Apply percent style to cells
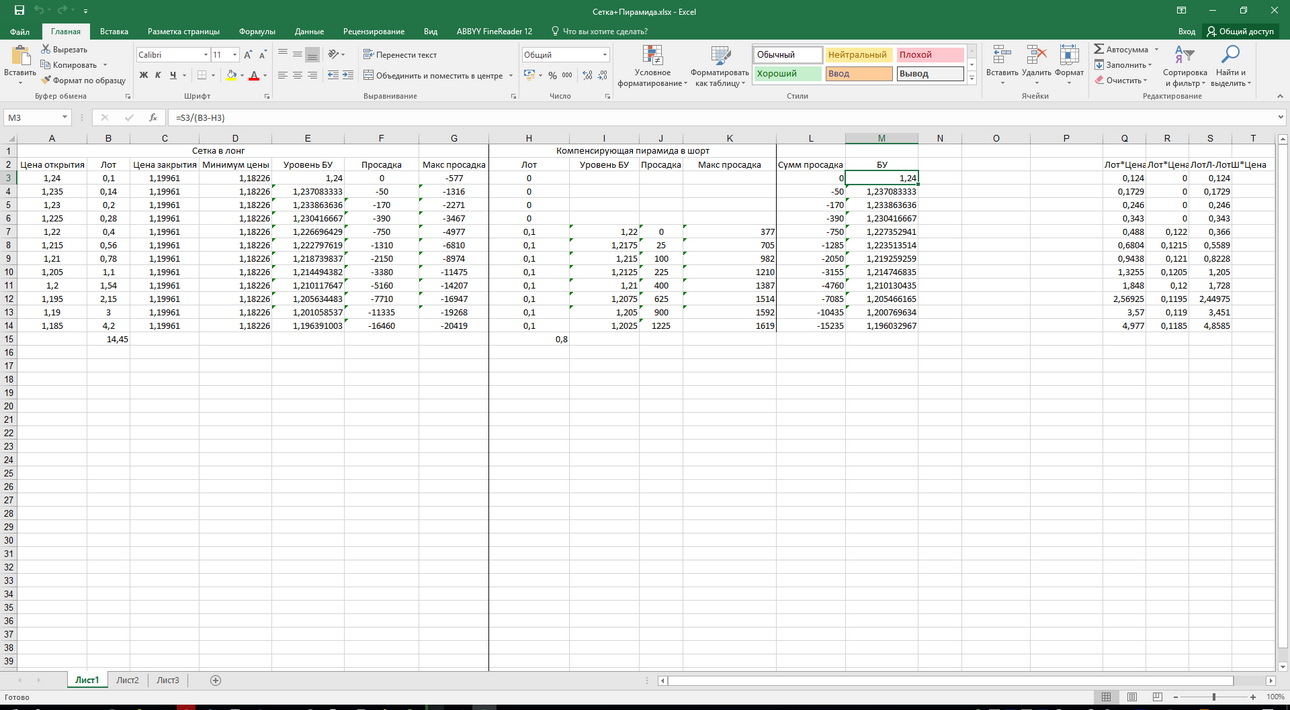 (x=553, y=75)
